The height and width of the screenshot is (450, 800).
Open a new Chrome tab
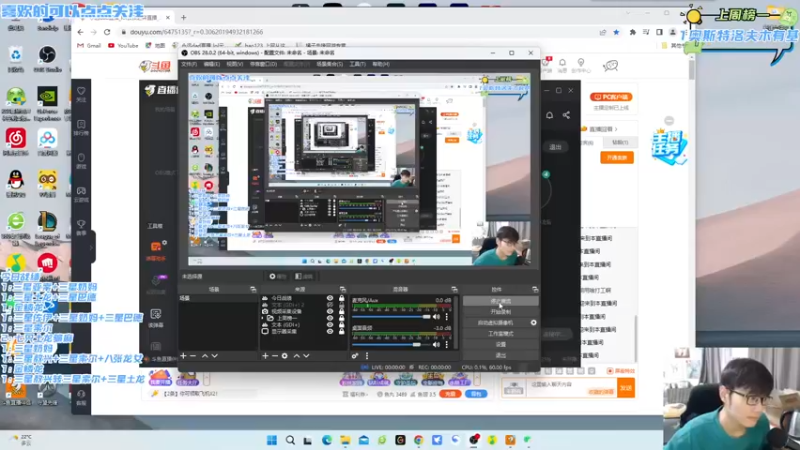(184, 17)
